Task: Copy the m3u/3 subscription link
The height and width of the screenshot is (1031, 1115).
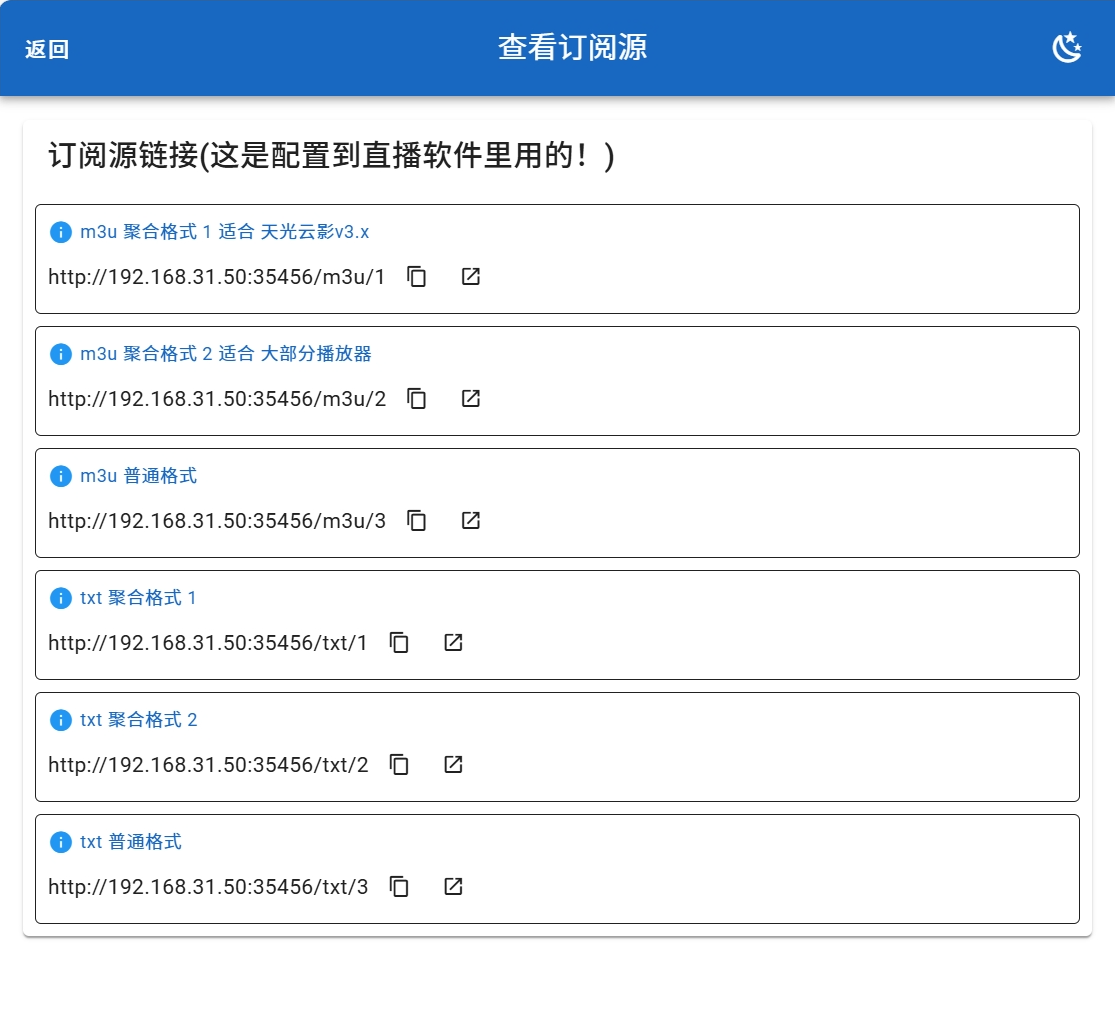Action: [417, 520]
